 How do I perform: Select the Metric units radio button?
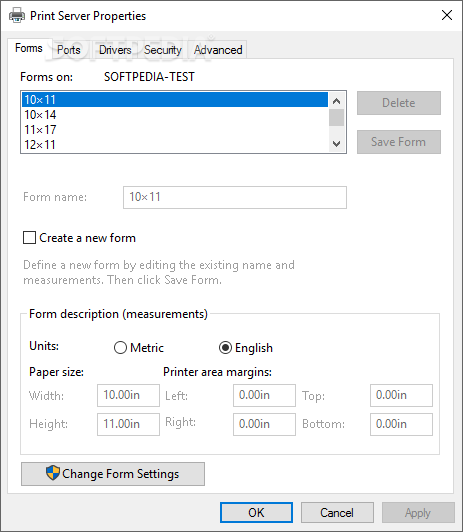click(x=120, y=348)
